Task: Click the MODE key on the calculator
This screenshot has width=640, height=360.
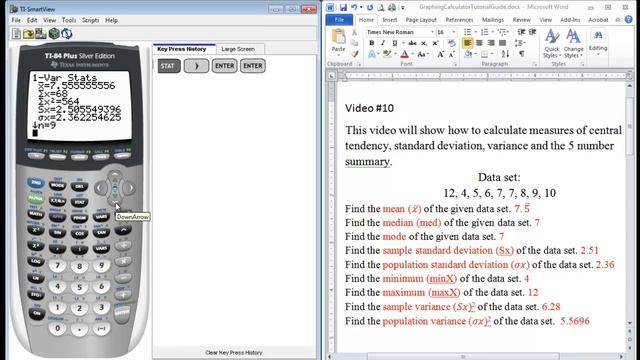Action: 58,185
